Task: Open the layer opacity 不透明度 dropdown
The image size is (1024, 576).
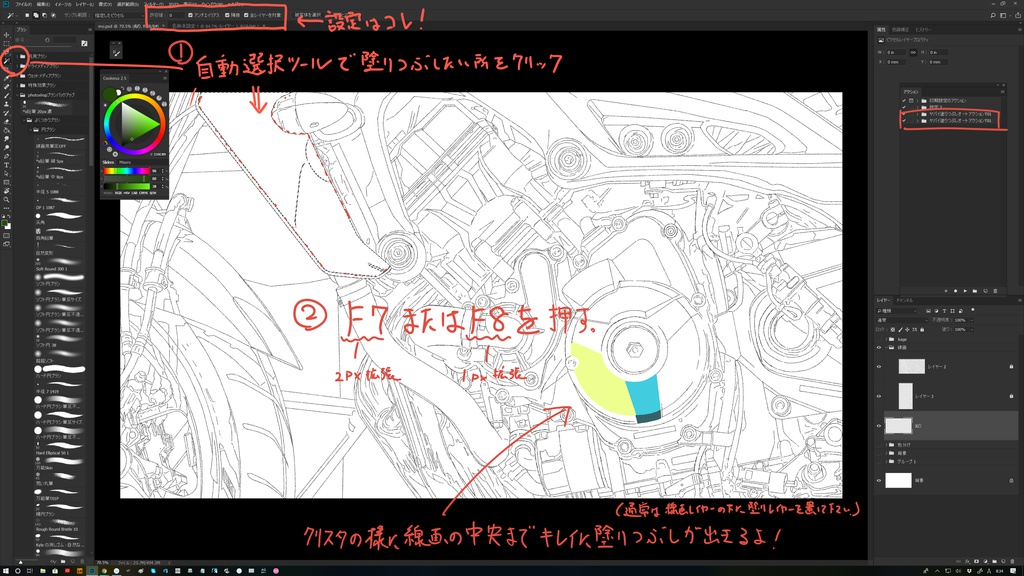Action: click(970, 320)
